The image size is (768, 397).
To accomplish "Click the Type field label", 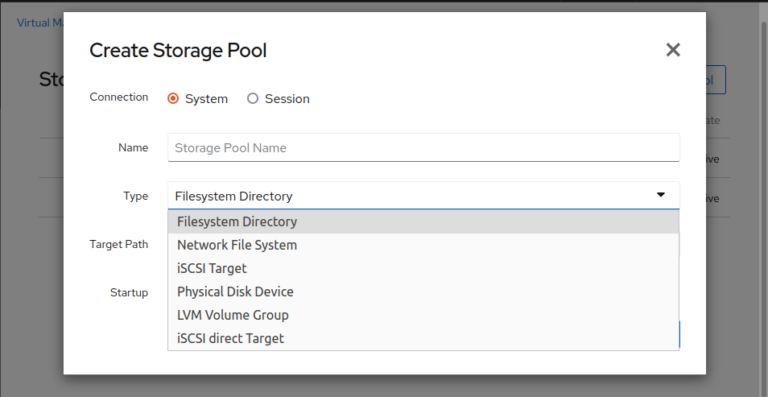I will pyautogui.click(x=136, y=196).
